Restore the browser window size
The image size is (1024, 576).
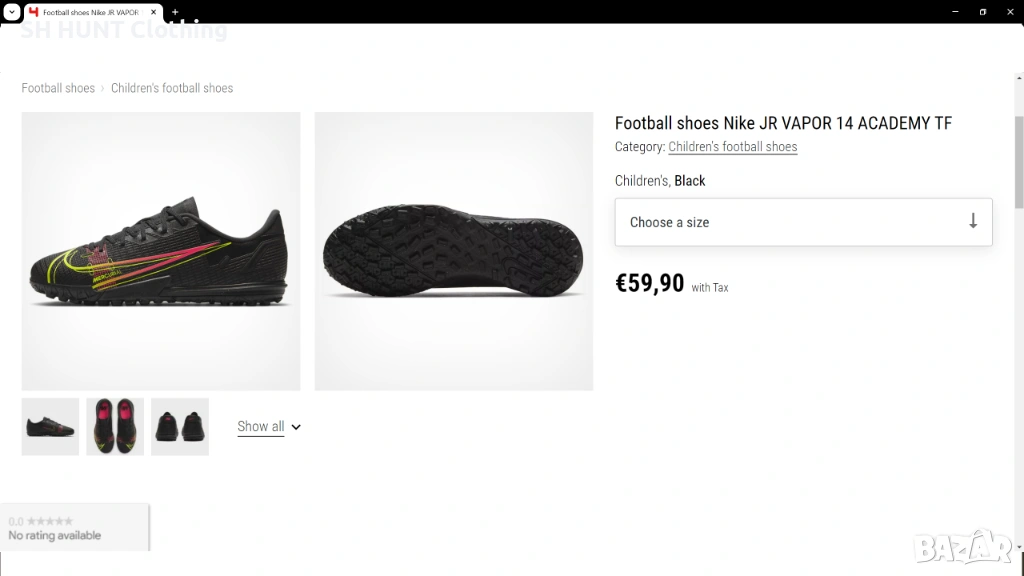click(983, 11)
